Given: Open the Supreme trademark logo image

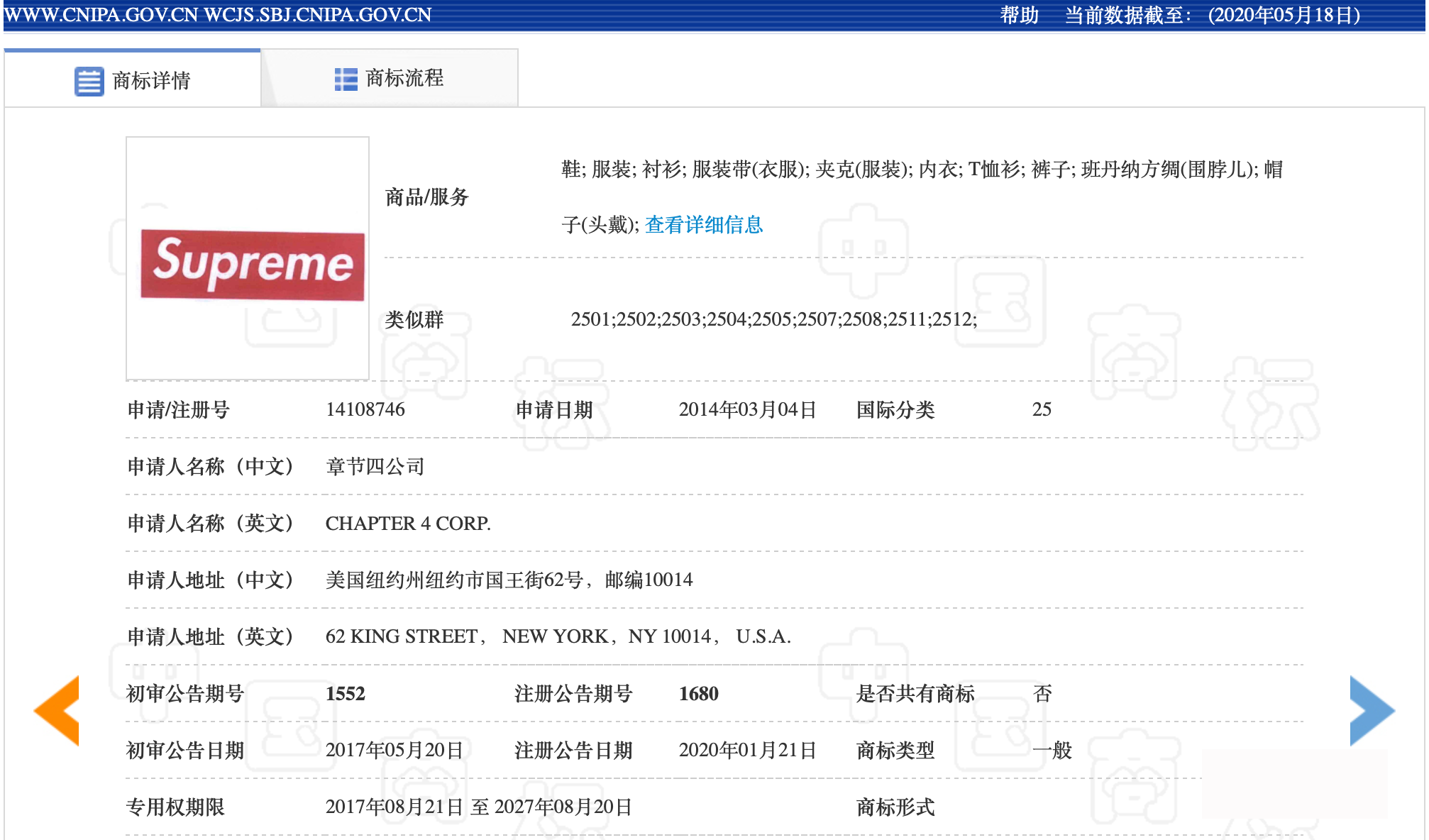Looking at the screenshot, I should [252, 264].
